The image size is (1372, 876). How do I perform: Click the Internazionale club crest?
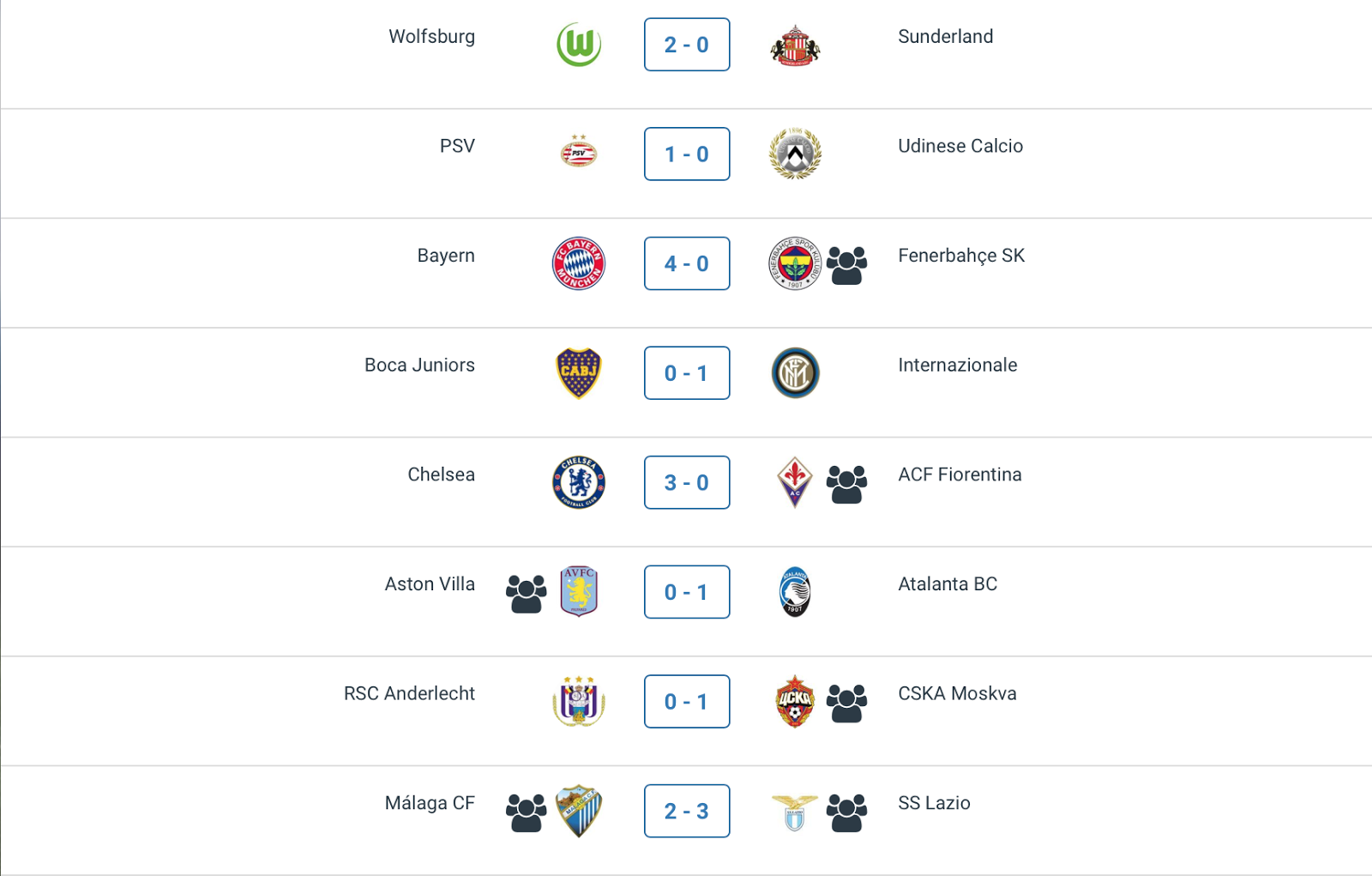click(x=795, y=373)
